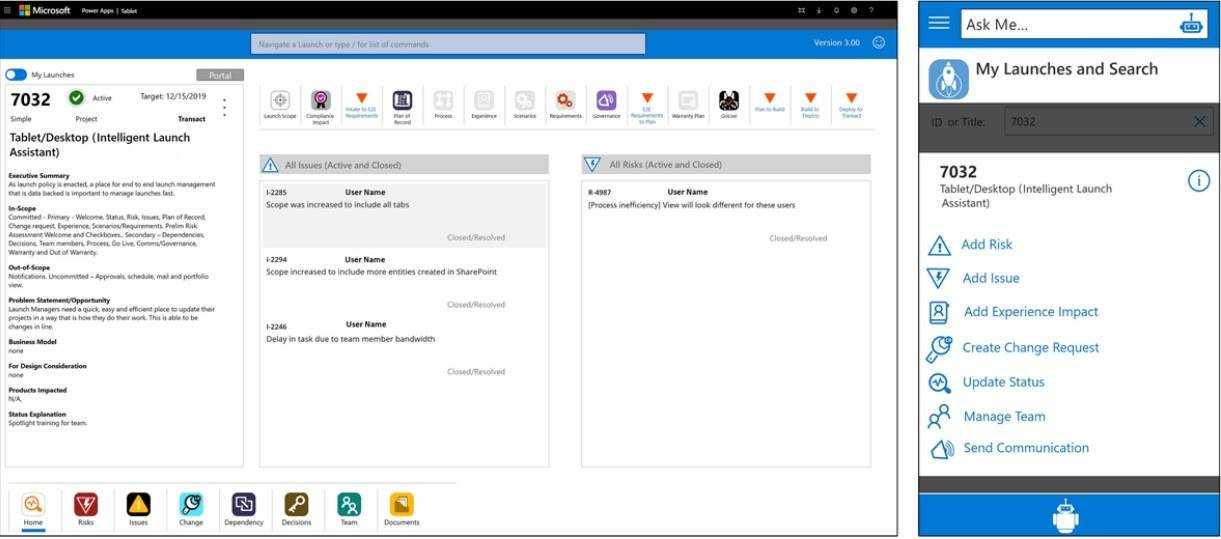
Task: Select the Requirements gears icon
Action: (565, 101)
